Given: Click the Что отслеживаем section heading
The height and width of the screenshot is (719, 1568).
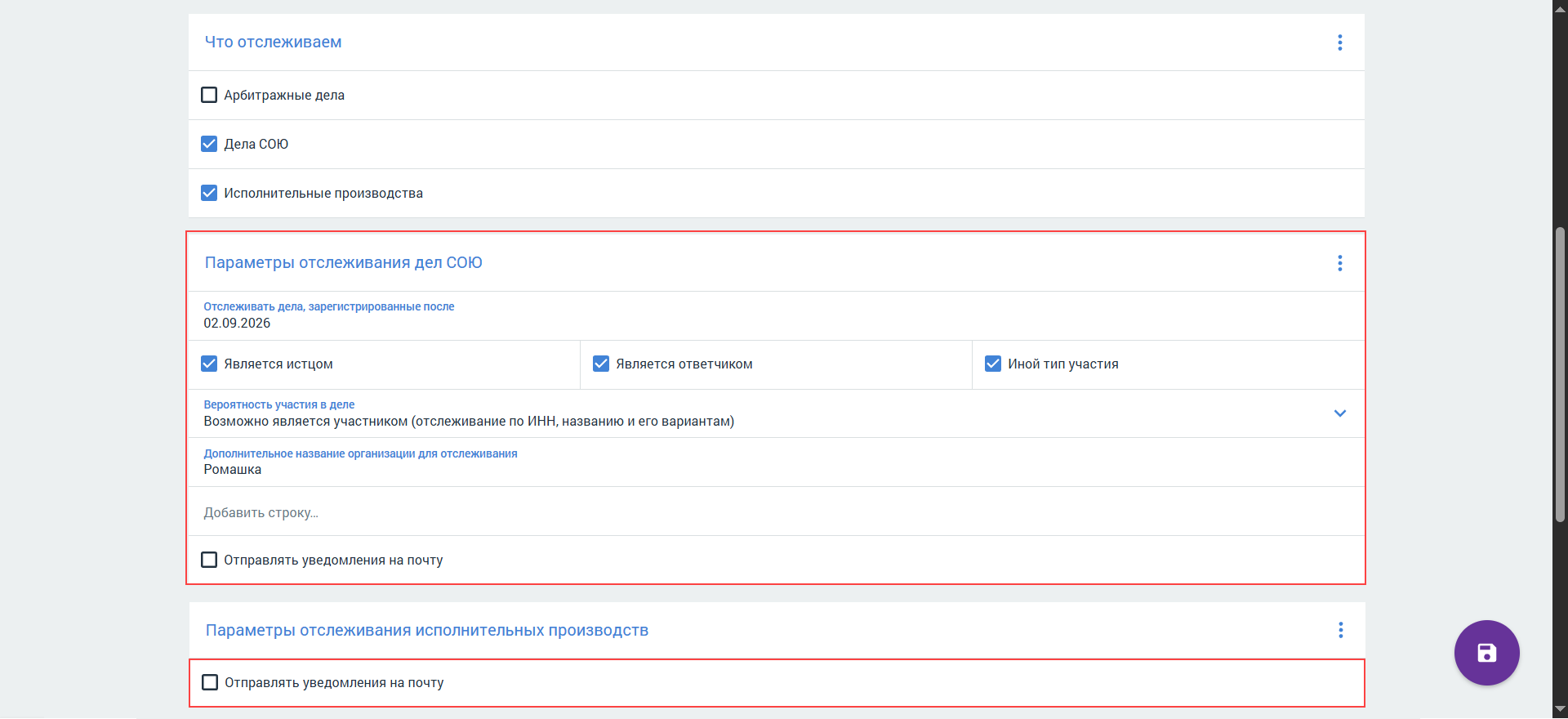Looking at the screenshot, I should (x=274, y=42).
